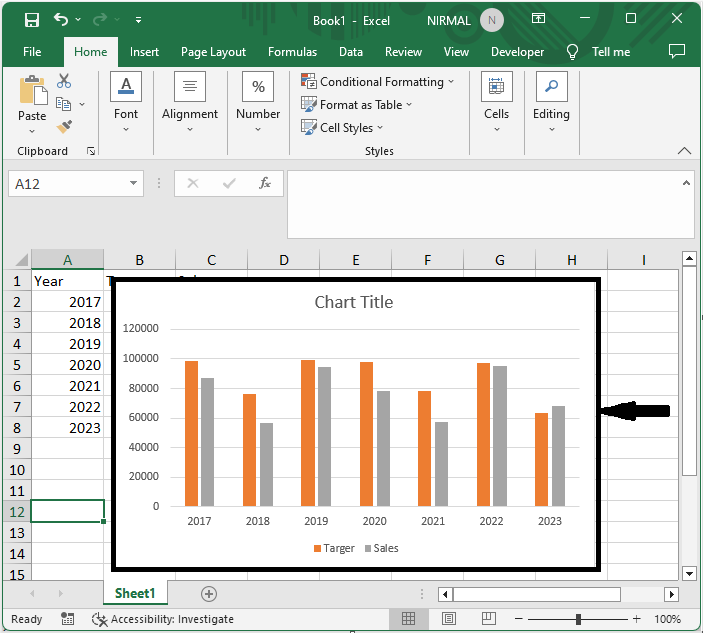Click the Chart Title text

click(354, 302)
